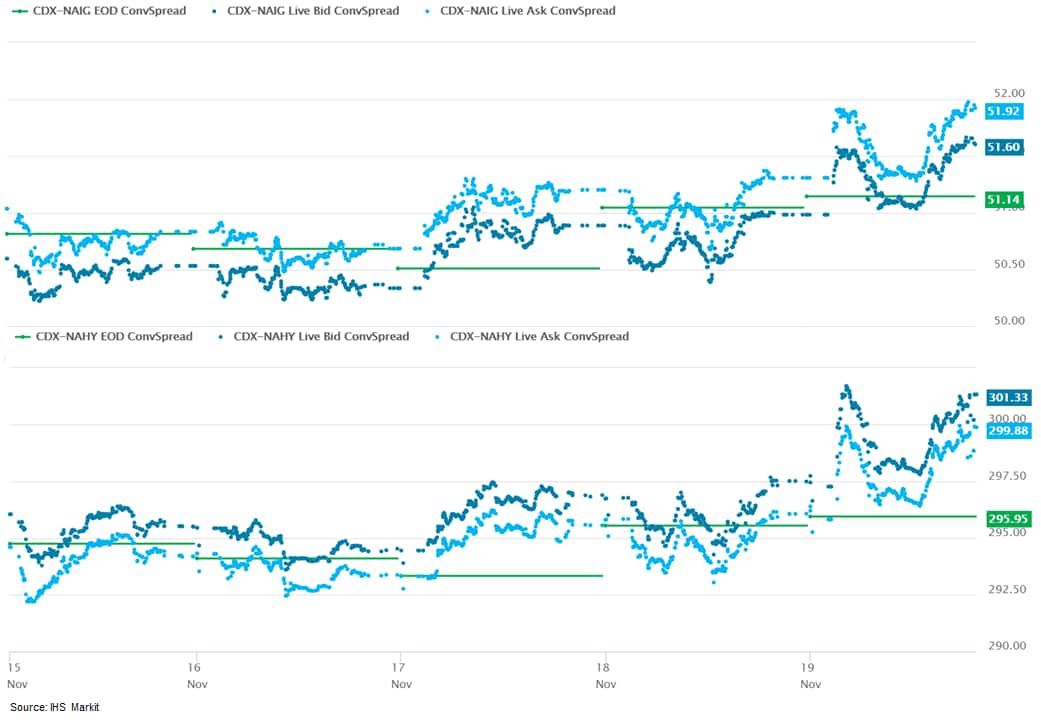
Task: Click the 18 Nov date axis label
Action: (605, 674)
